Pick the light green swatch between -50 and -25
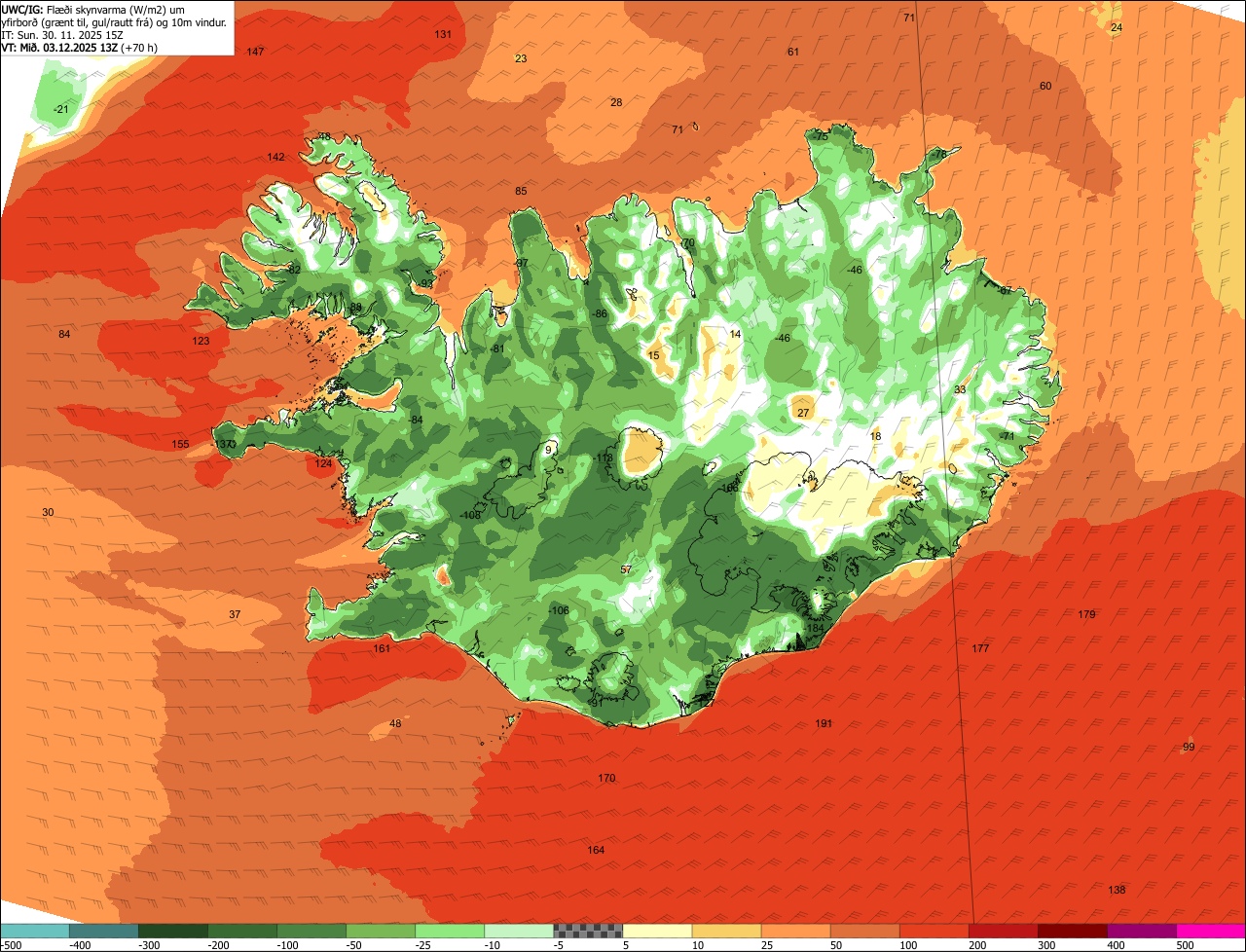 coord(380,931)
